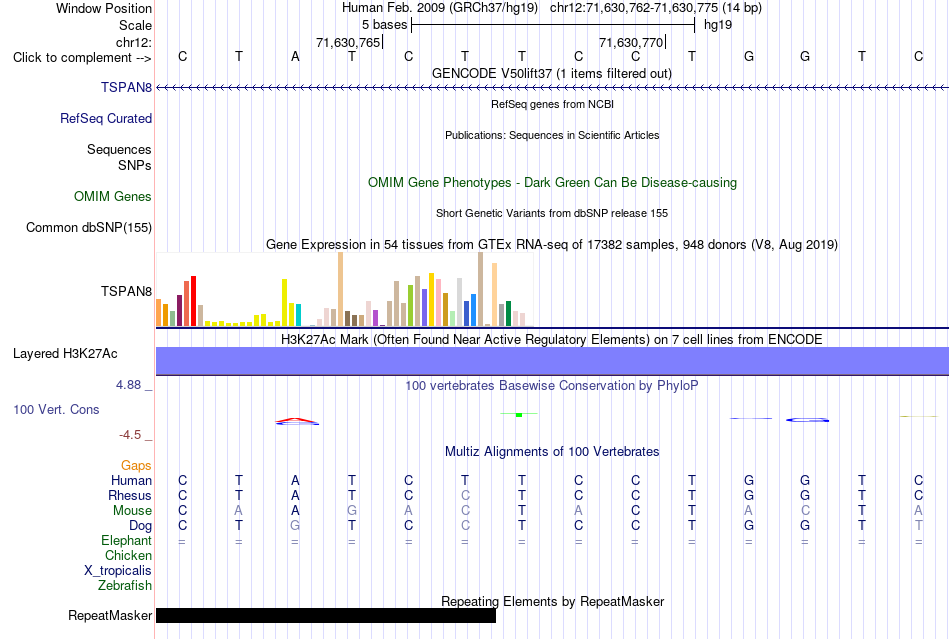Click the Gaps label in Multiz alignment

[136, 465]
